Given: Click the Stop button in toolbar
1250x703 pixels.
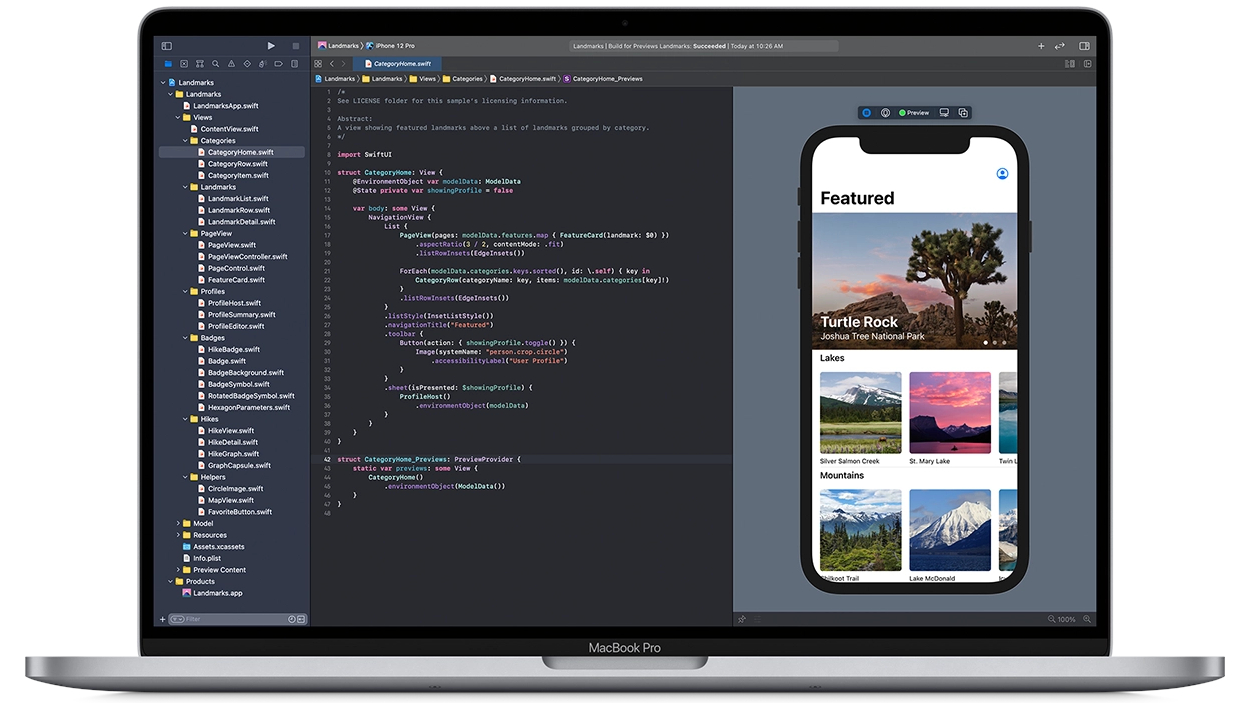Looking at the screenshot, I should click(x=295, y=46).
